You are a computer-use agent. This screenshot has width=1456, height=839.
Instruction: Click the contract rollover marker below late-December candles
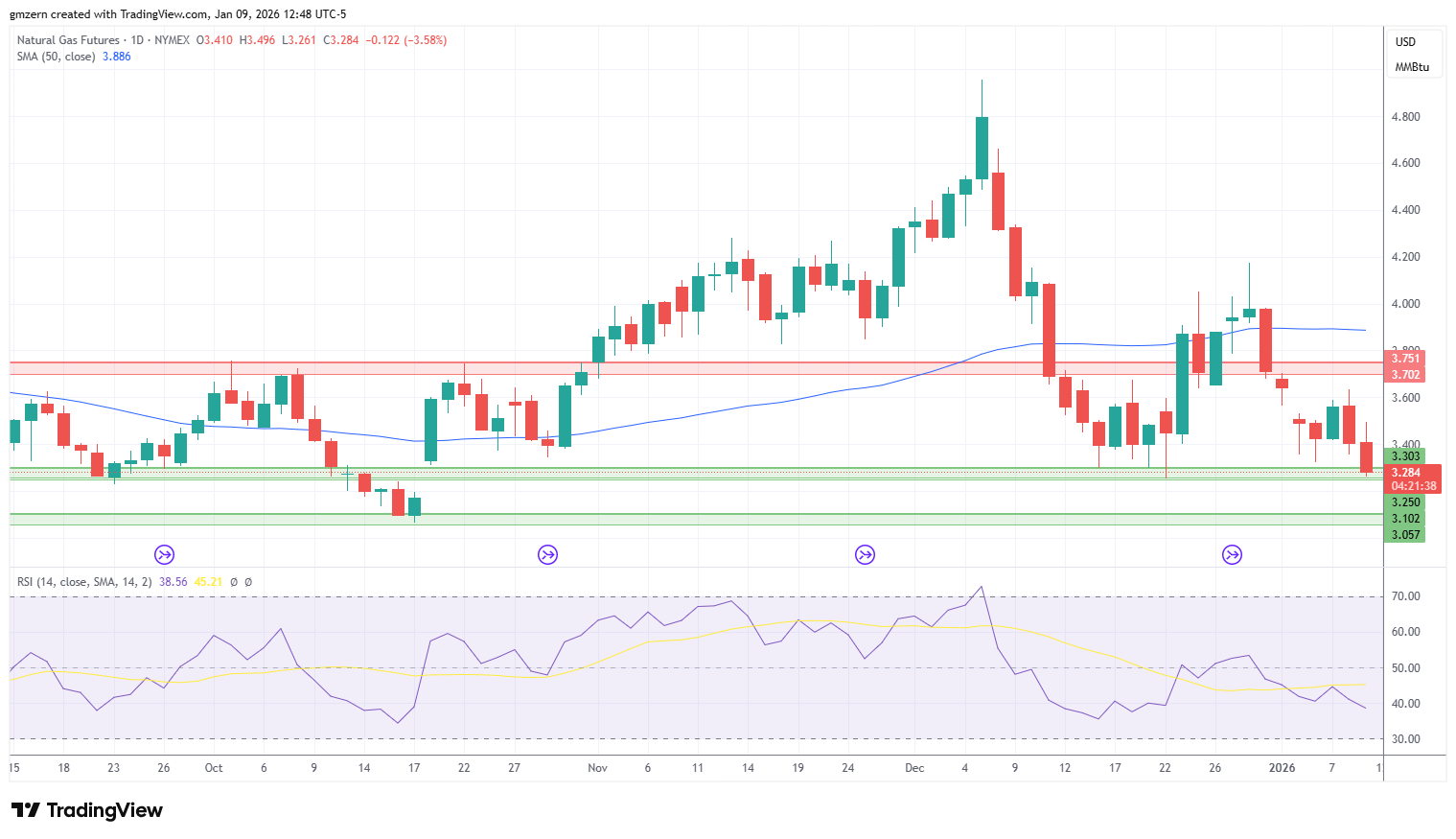tap(1233, 554)
